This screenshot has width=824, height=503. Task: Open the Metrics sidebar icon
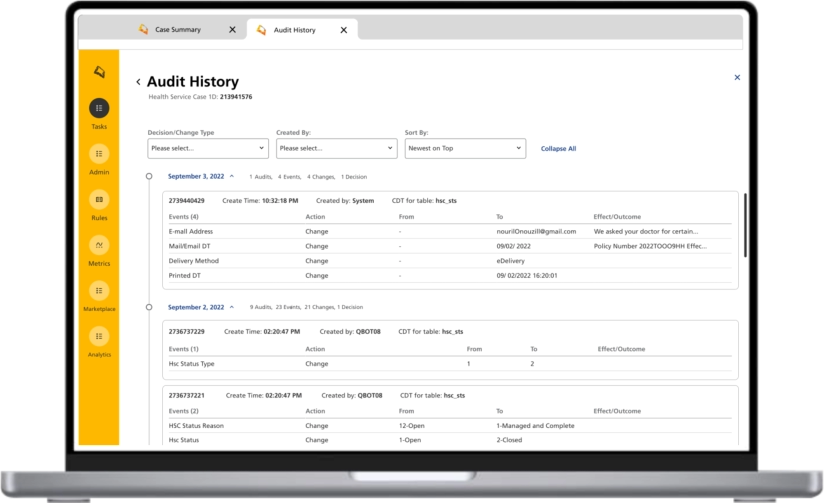click(x=99, y=245)
